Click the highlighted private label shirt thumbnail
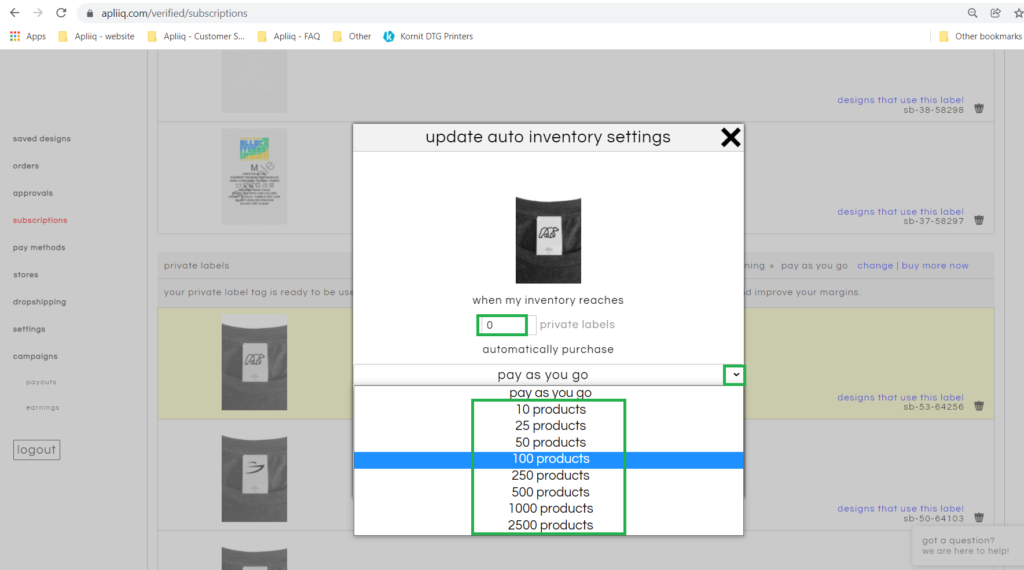1024x570 pixels. [x=254, y=362]
